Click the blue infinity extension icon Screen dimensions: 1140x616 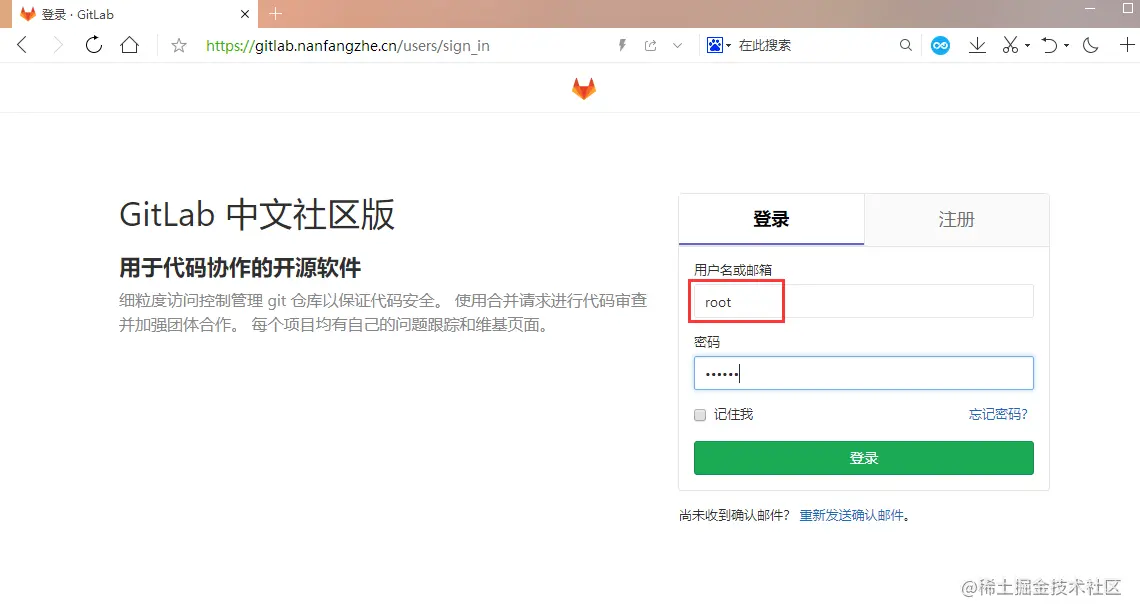940,45
